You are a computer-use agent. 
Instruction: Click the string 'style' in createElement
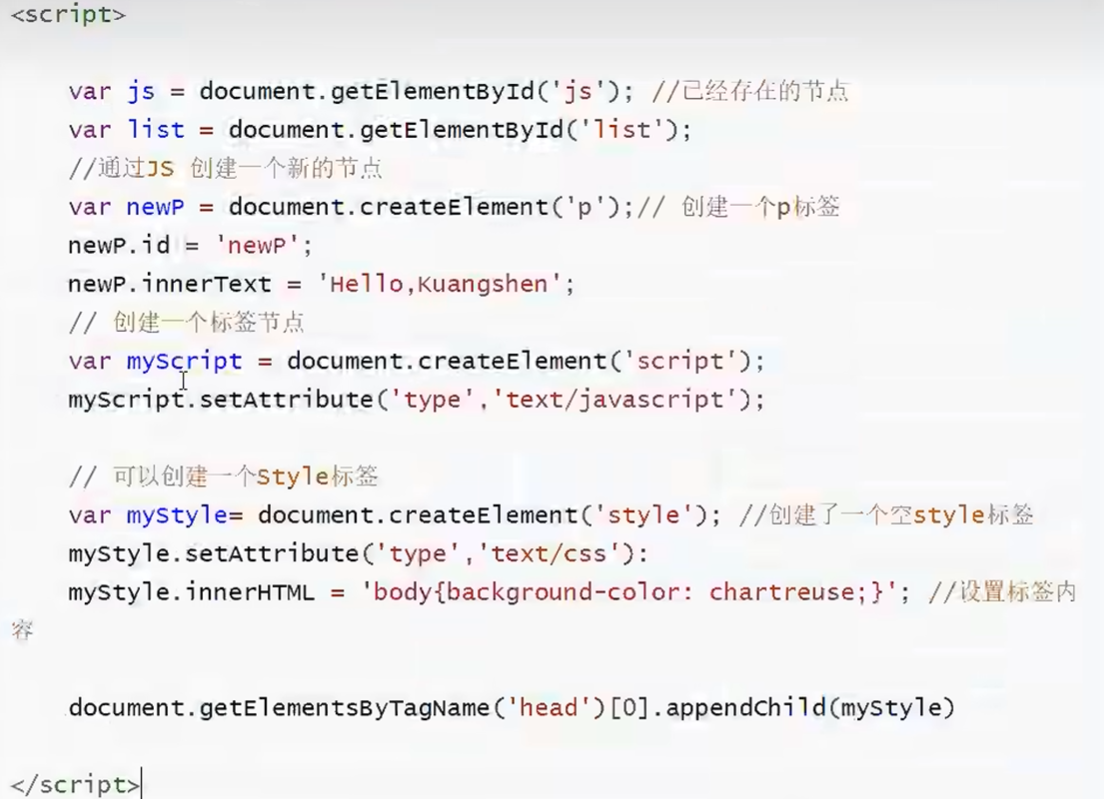pos(644,515)
